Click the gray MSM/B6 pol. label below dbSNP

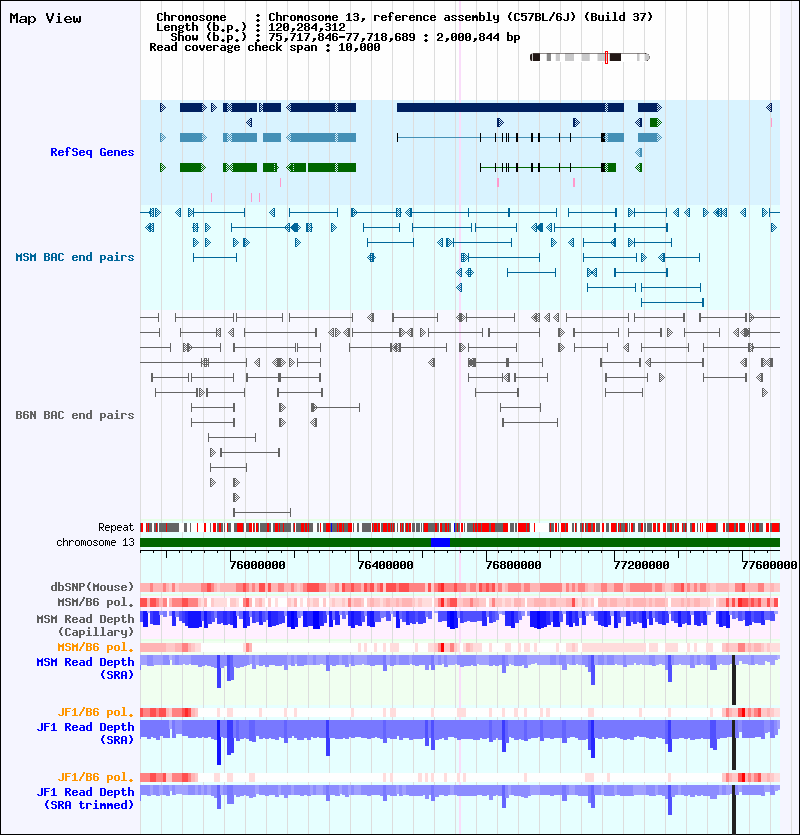click(96, 602)
